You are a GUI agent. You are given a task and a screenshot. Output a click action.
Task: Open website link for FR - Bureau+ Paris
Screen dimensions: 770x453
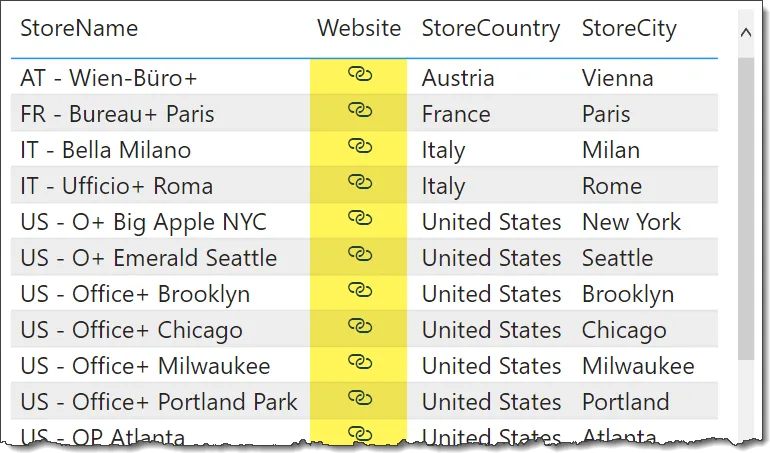point(359,110)
